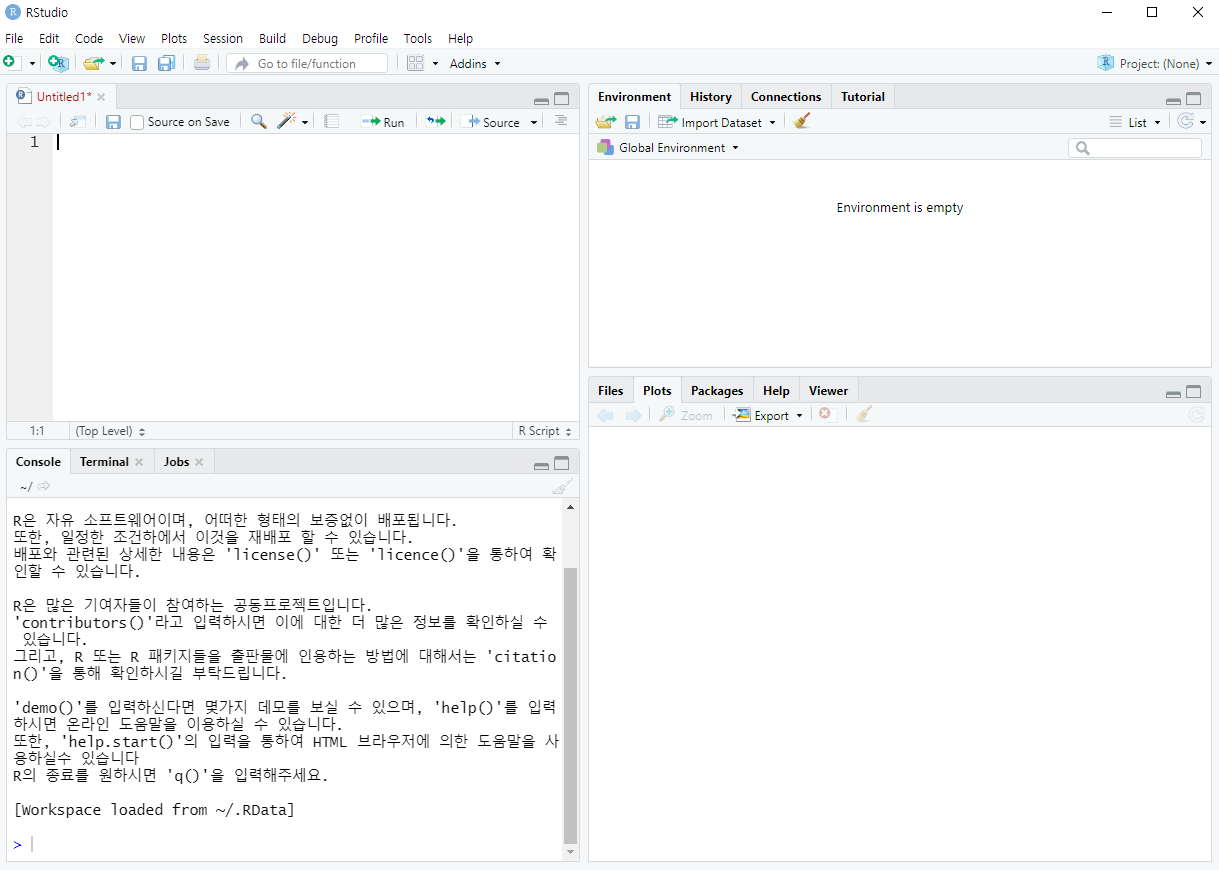Refresh the environment with the circular arrow icon
This screenshot has width=1219, height=870.
(1186, 121)
